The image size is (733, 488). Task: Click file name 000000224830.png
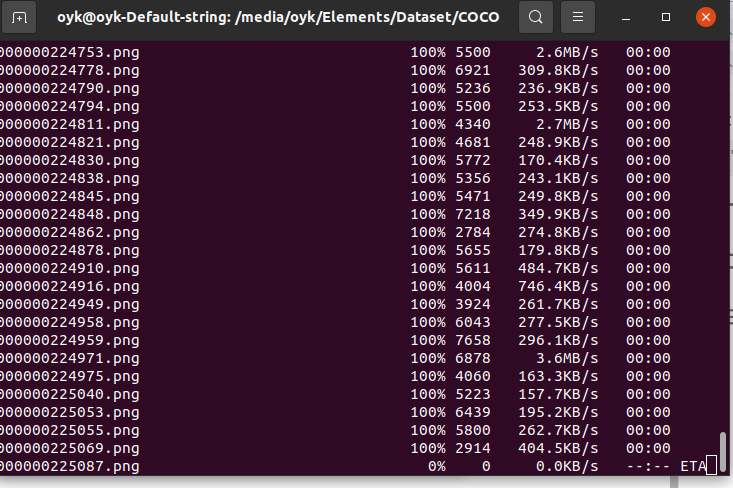70,160
